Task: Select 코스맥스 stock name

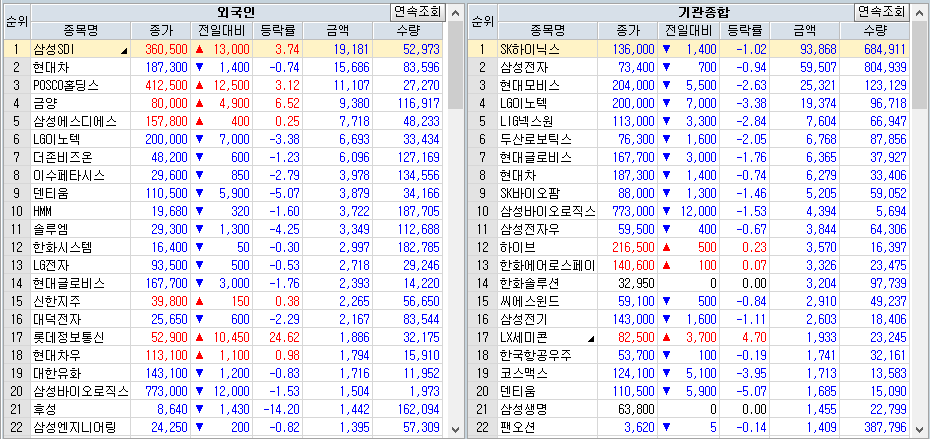Action: click(524, 375)
